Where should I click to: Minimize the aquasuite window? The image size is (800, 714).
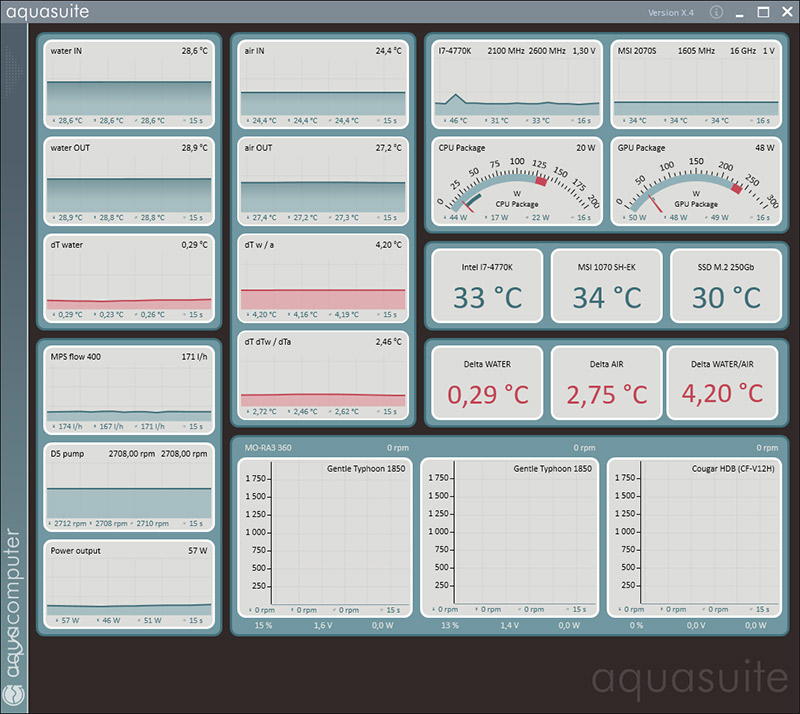(740, 14)
